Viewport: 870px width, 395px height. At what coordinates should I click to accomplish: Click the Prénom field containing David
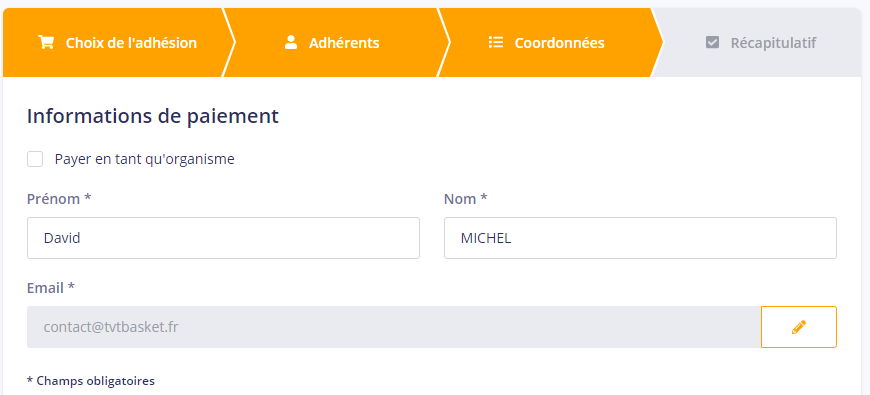(223, 238)
